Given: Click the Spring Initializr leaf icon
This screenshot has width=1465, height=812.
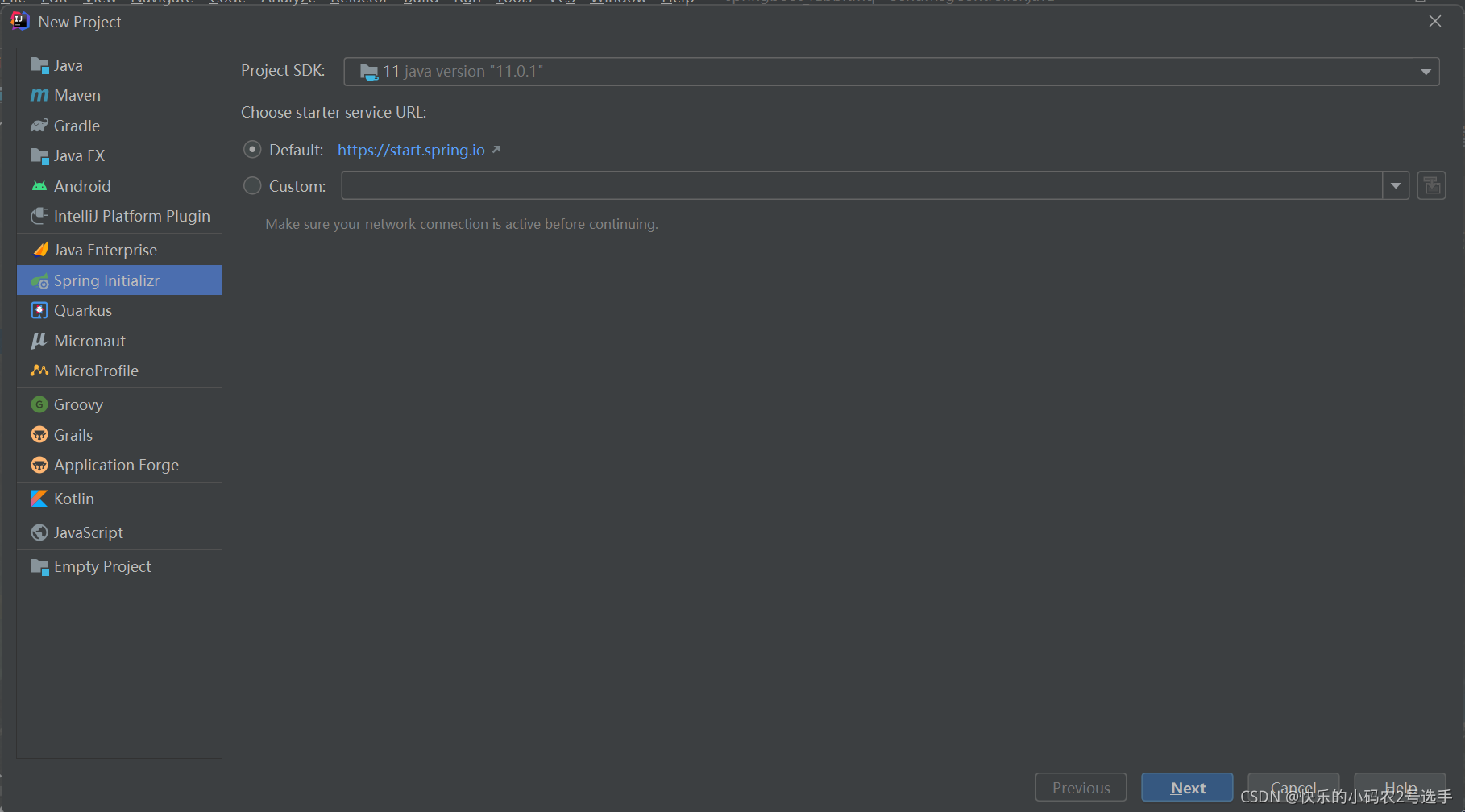Looking at the screenshot, I should [39, 280].
